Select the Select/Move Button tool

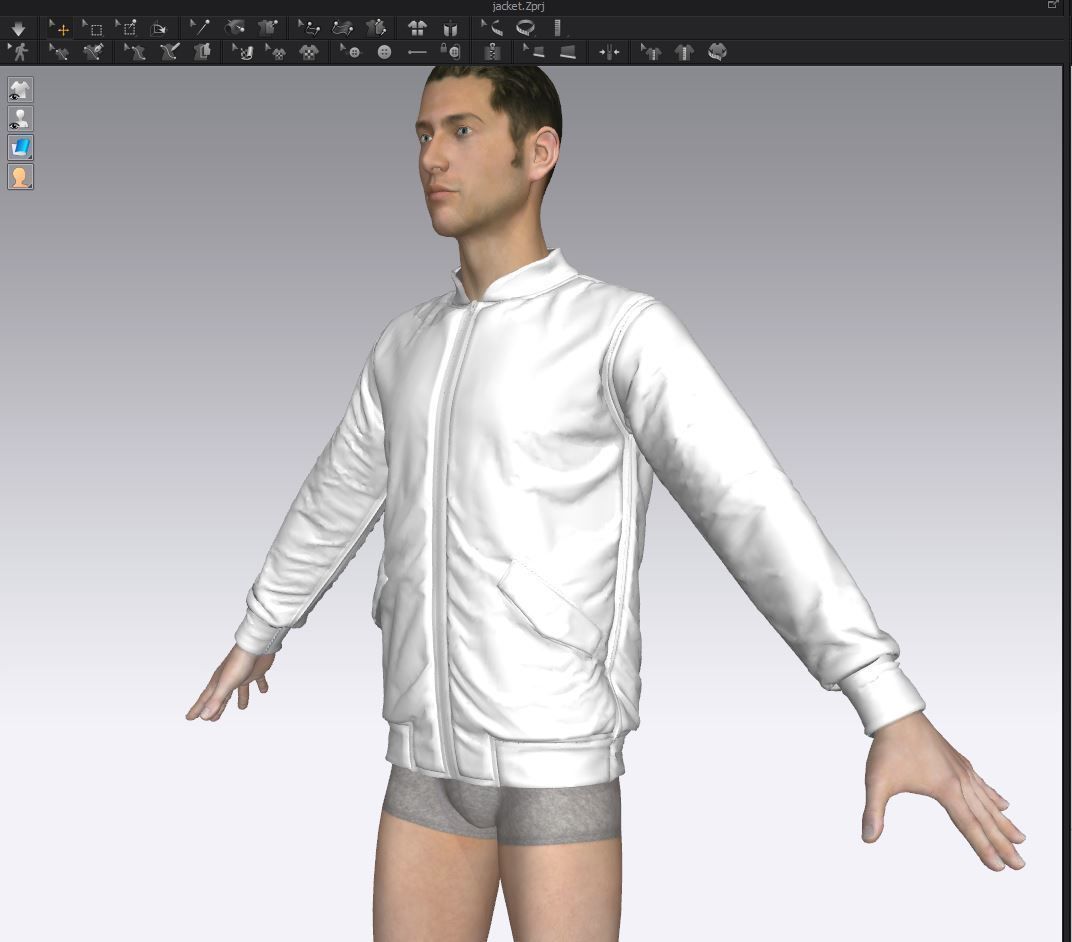351,52
